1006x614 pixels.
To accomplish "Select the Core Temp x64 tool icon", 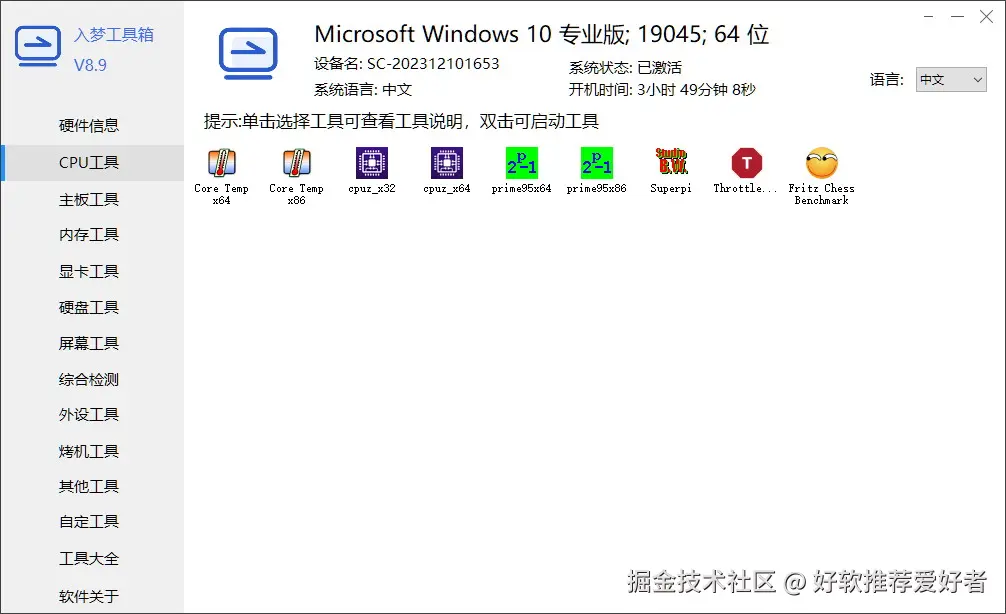I will [221, 163].
